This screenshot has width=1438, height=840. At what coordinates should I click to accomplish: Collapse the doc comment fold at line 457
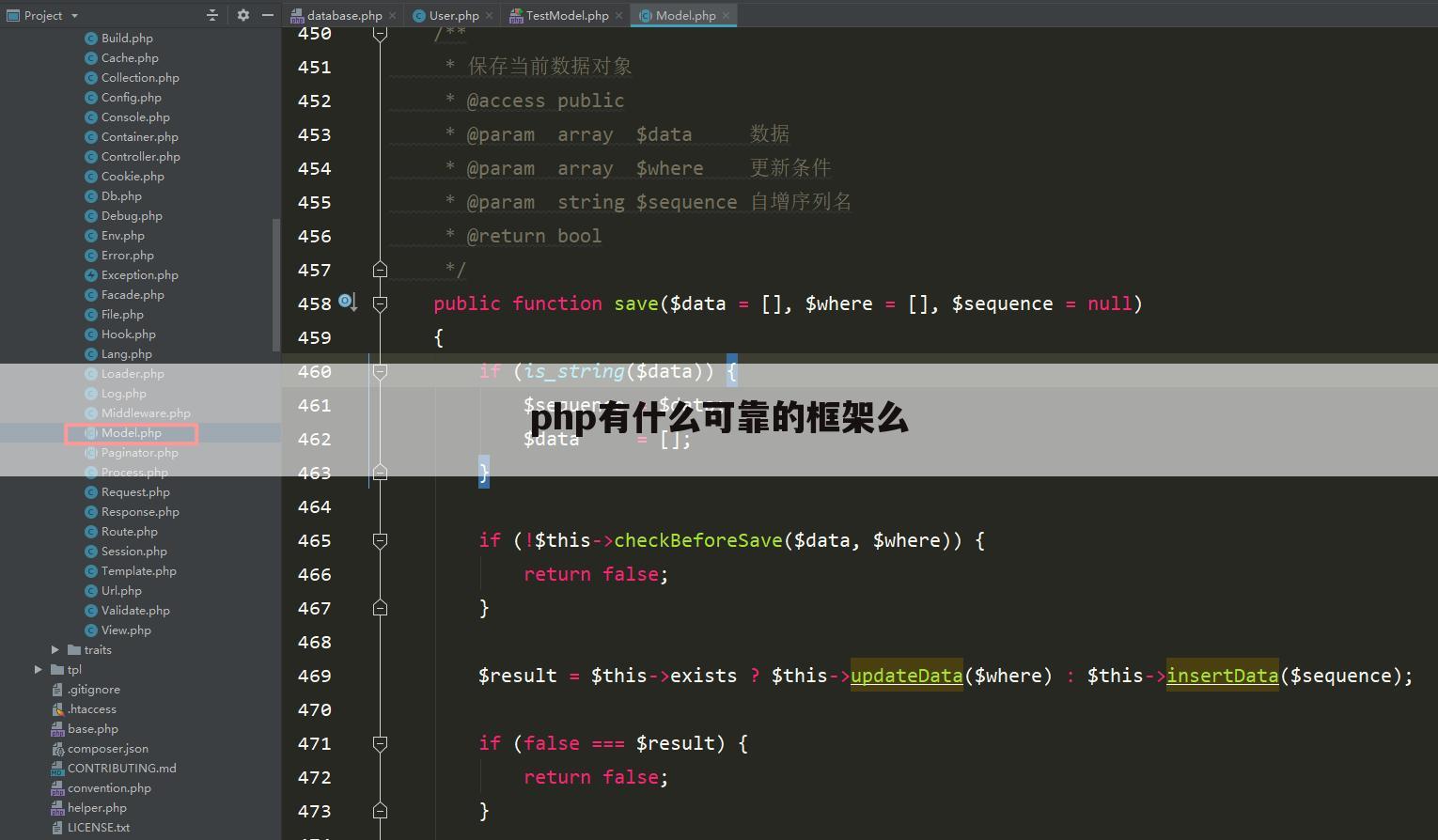381,269
